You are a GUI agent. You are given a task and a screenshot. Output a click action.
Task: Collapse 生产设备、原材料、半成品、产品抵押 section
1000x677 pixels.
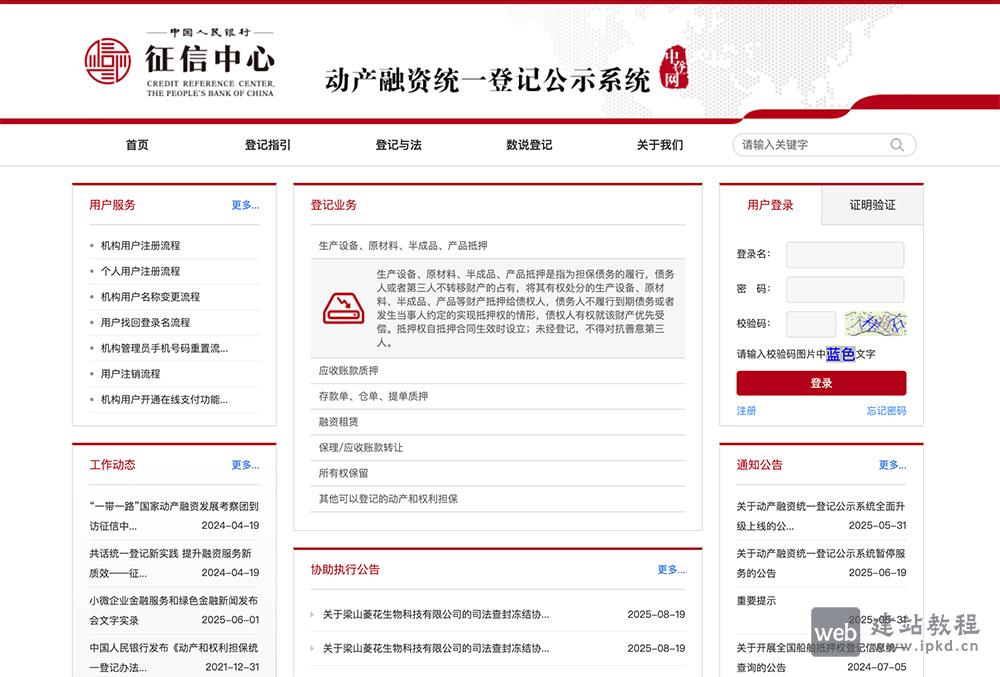[497, 245]
